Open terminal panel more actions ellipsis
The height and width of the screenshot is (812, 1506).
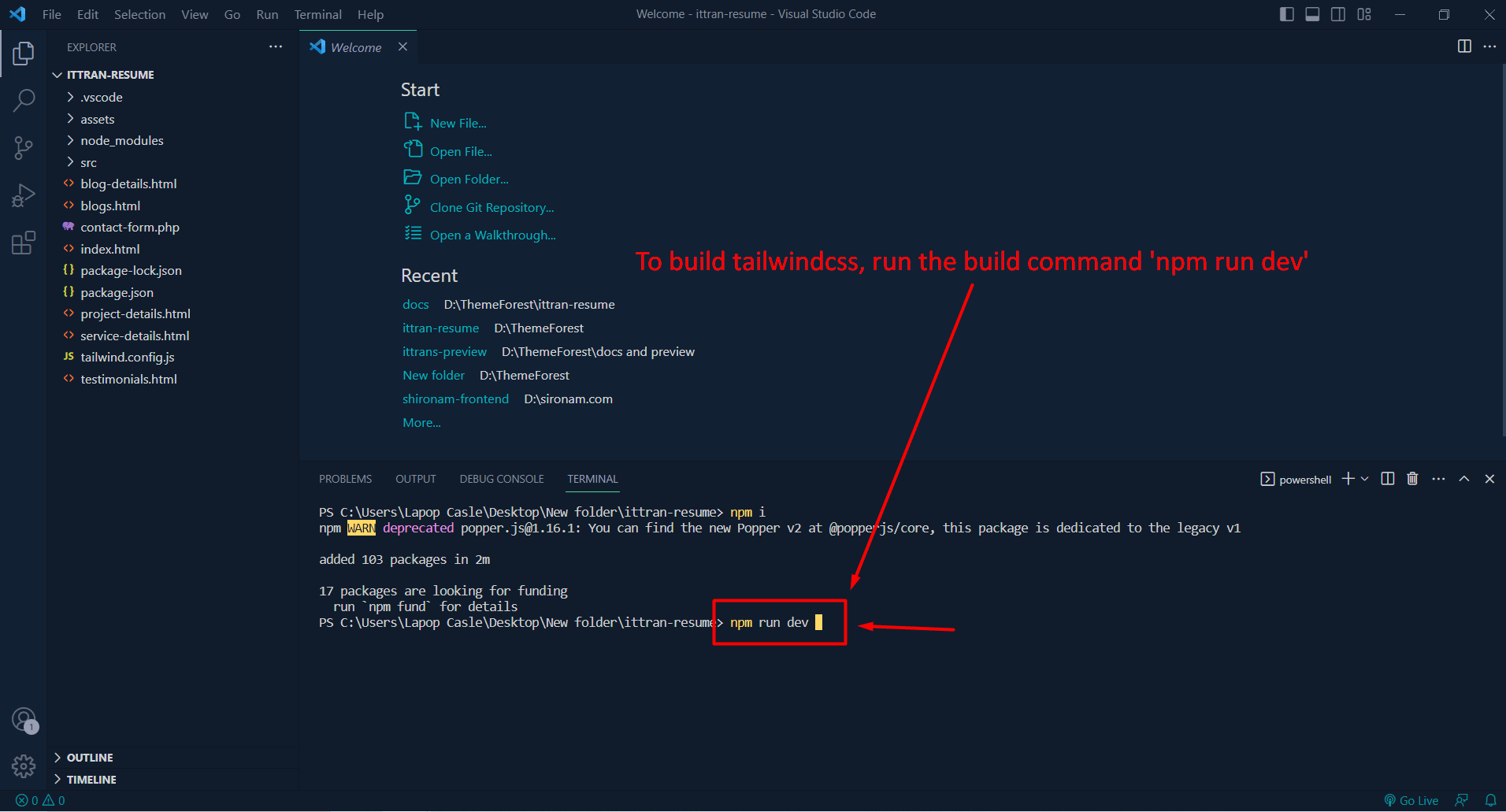(1438, 479)
